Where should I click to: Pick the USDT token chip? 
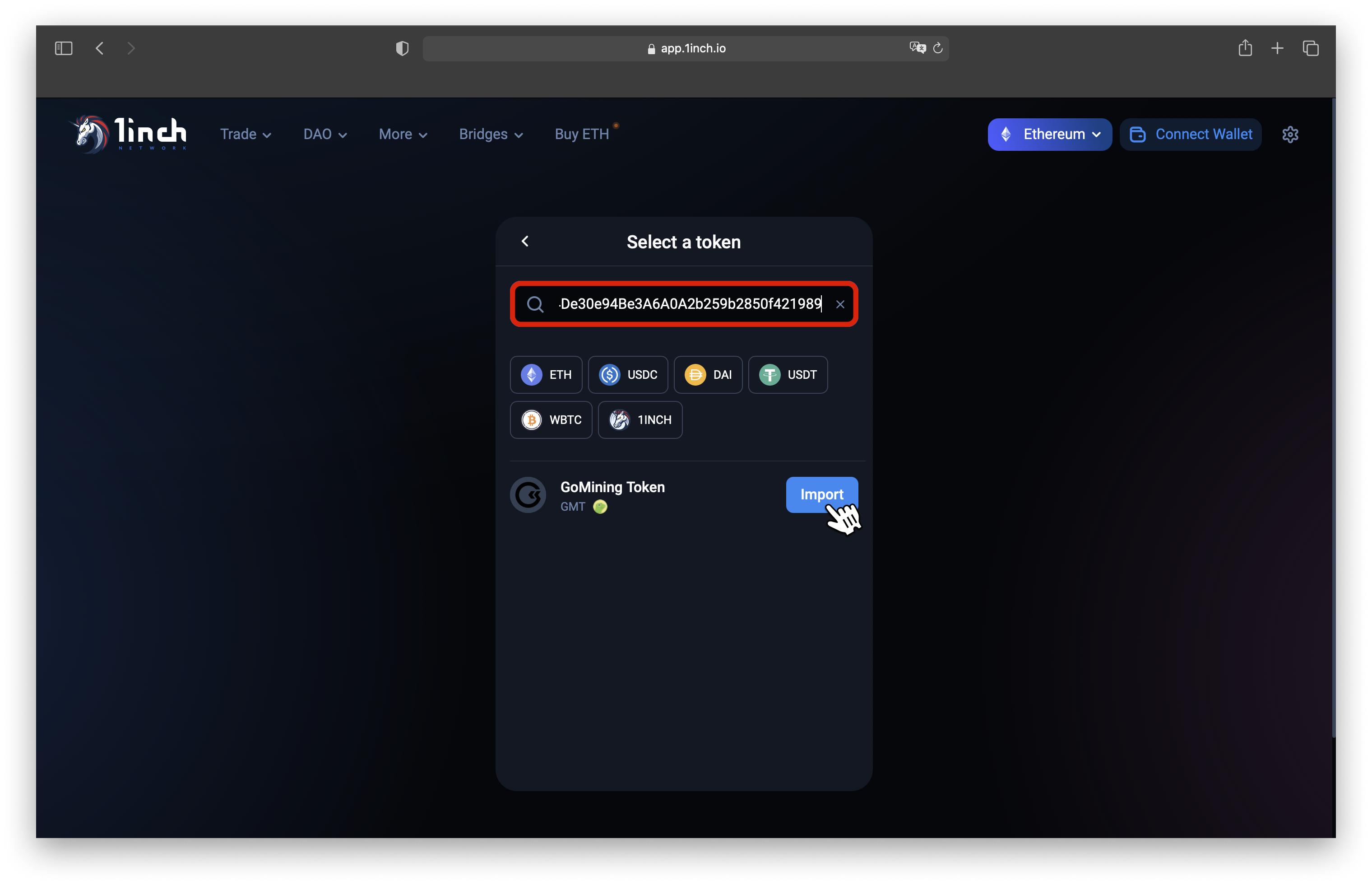pos(788,375)
